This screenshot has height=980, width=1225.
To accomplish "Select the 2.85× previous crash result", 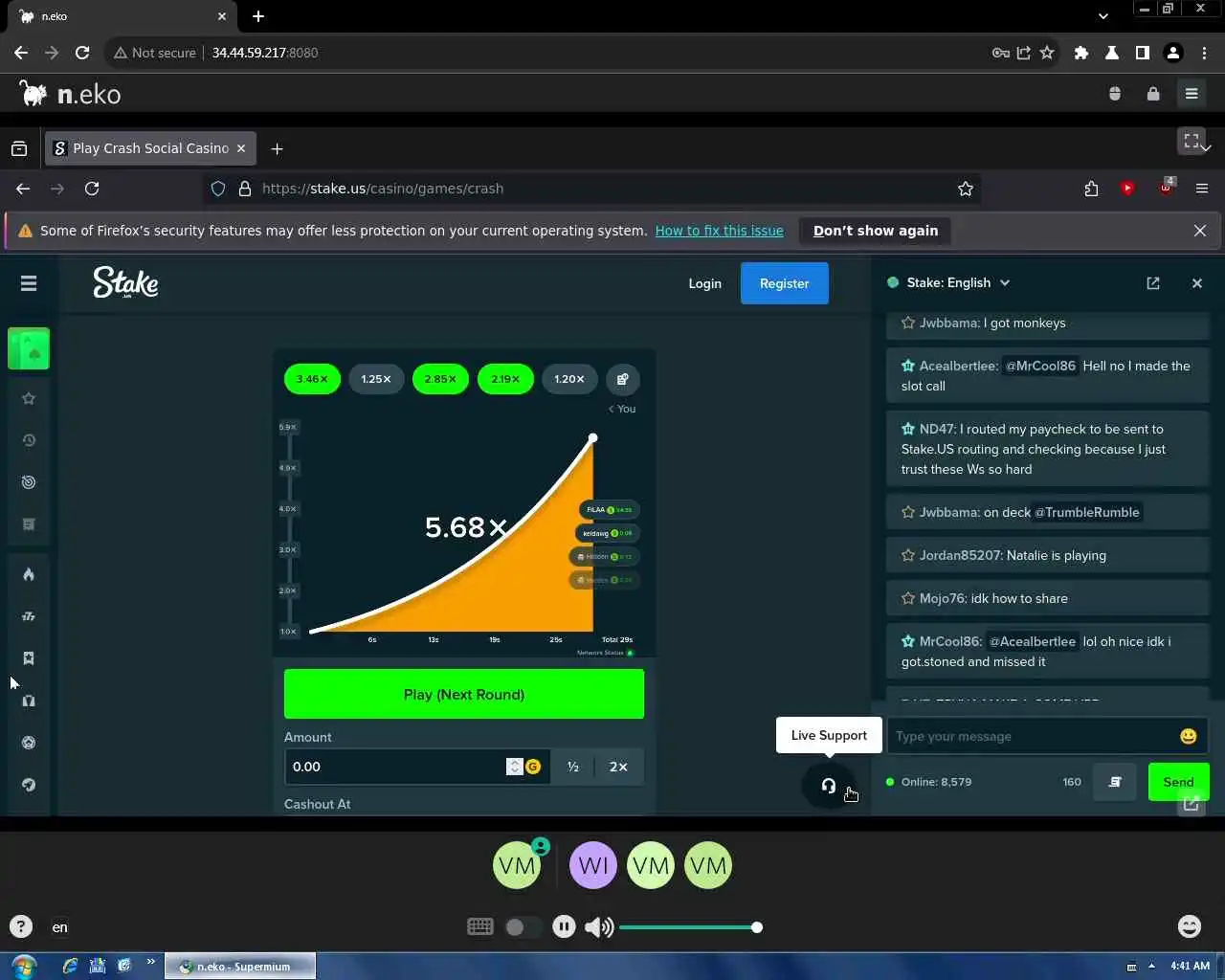I will (x=440, y=379).
